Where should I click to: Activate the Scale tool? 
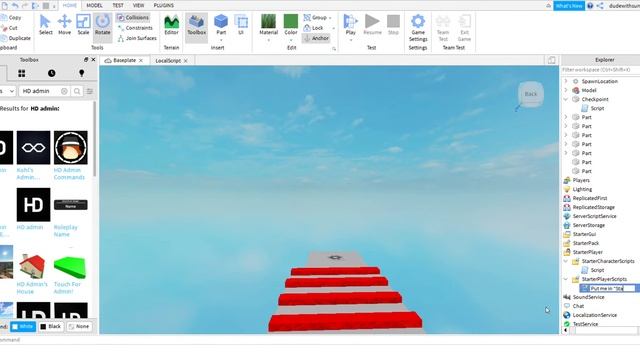pos(83,25)
